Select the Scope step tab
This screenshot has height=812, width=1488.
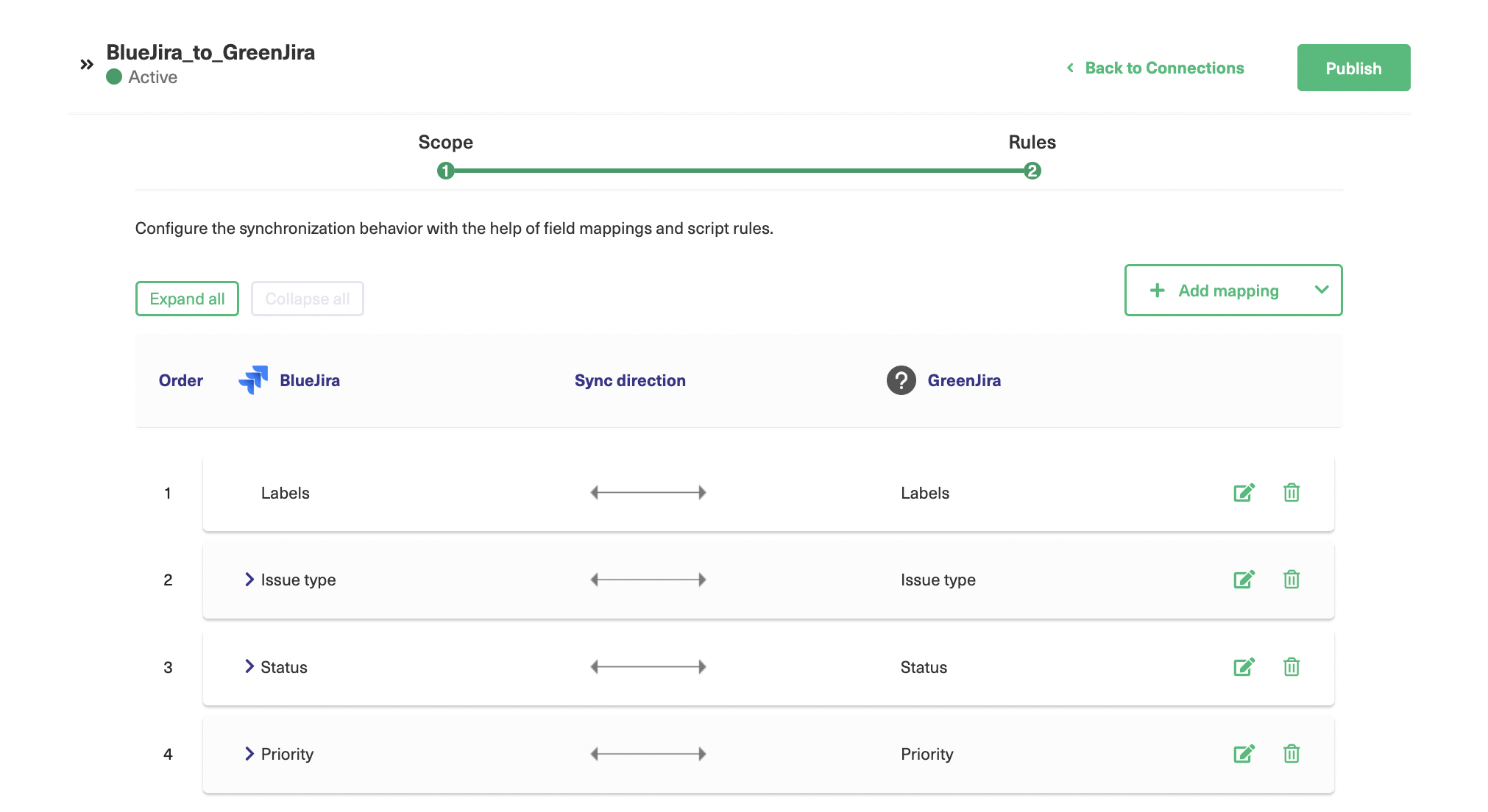(x=444, y=154)
